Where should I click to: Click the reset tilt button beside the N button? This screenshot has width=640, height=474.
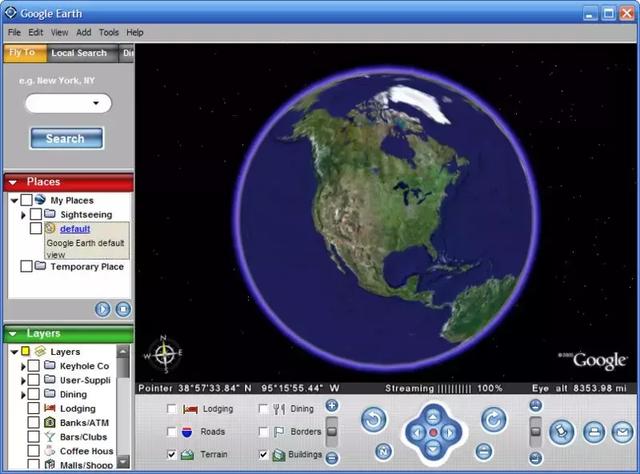click(484, 452)
